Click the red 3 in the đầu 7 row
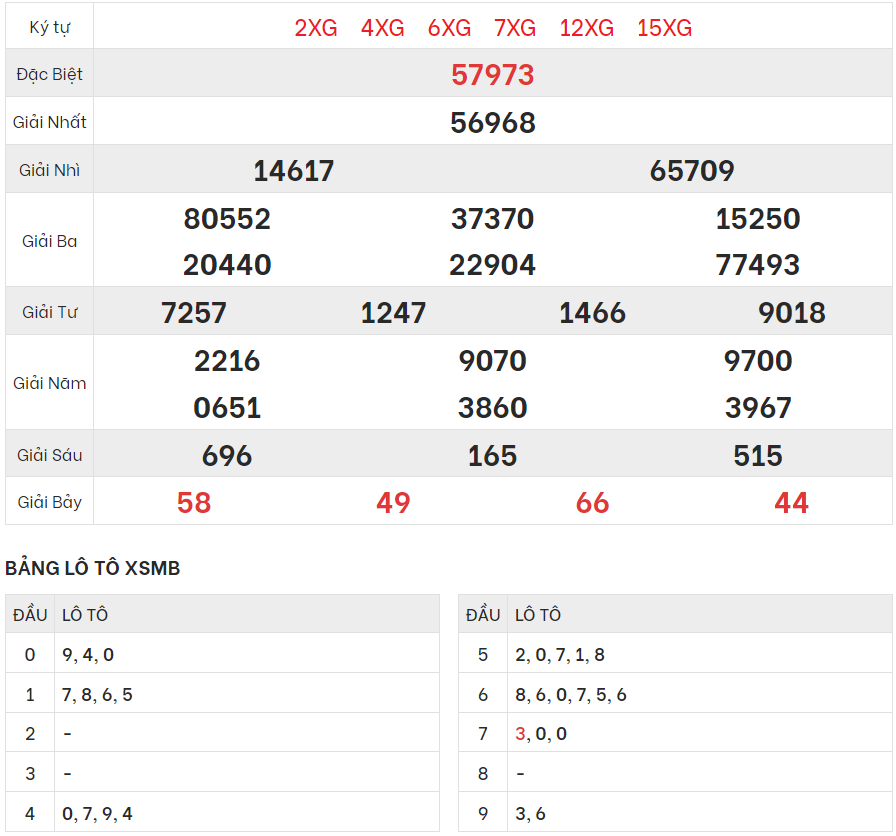The width and height of the screenshot is (896, 836). pyautogui.click(x=520, y=734)
